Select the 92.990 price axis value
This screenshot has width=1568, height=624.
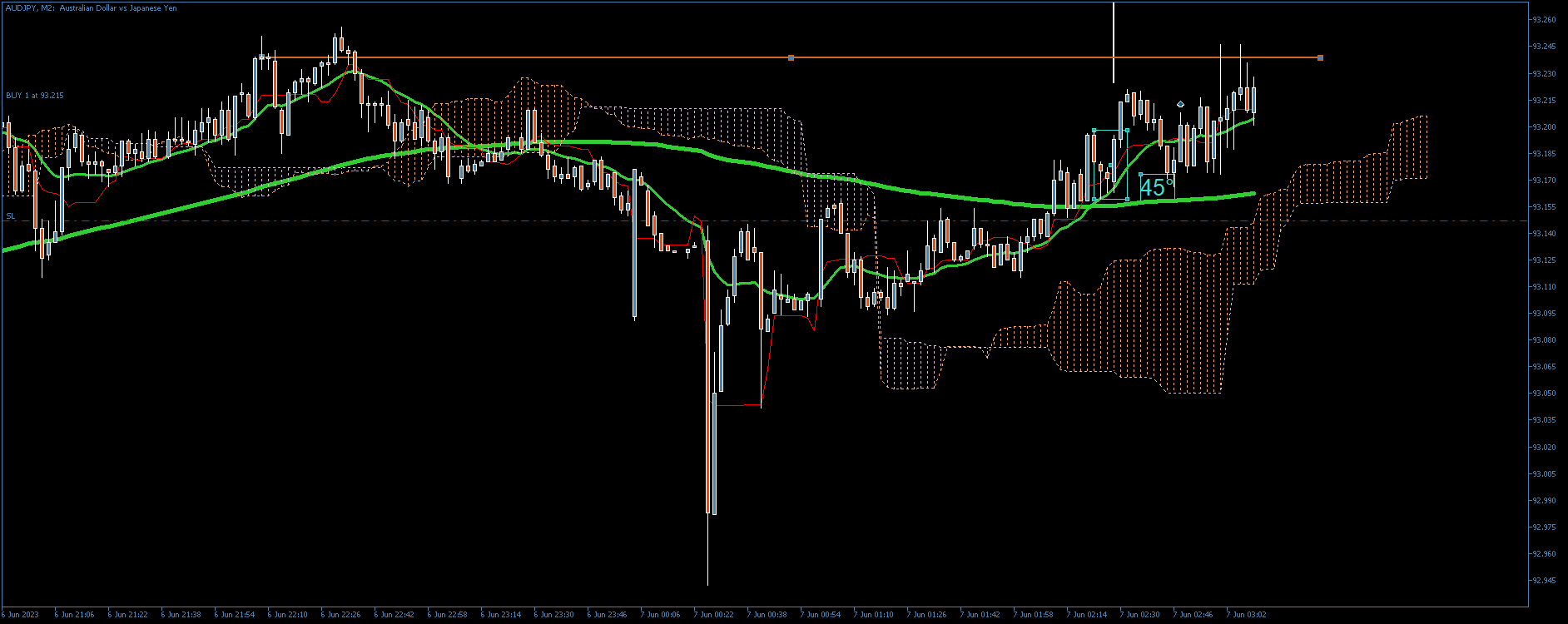pos(1544,500)
